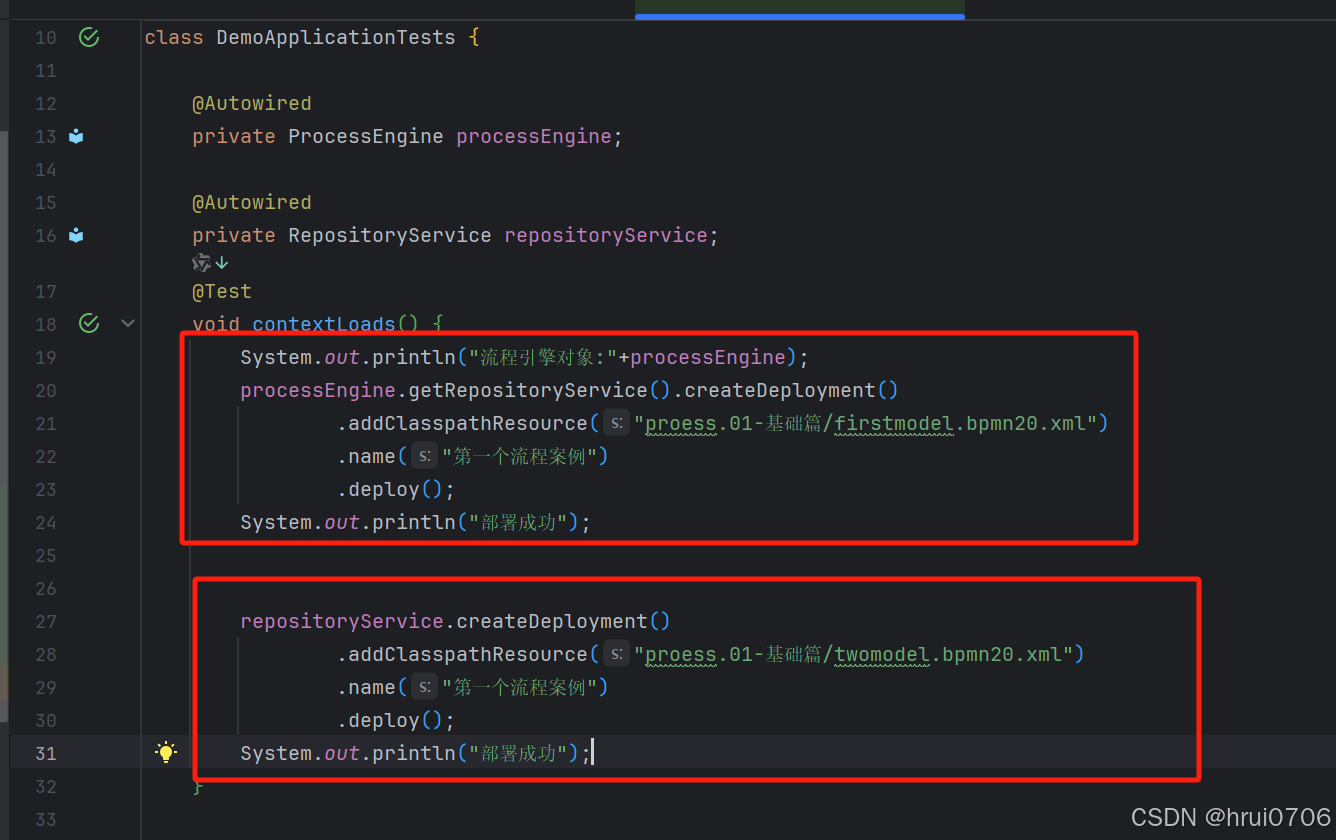Click the green test passed icon beside line 10
Image resolution: width=1336 pixels, height=840 pixels.
[88, 37]
